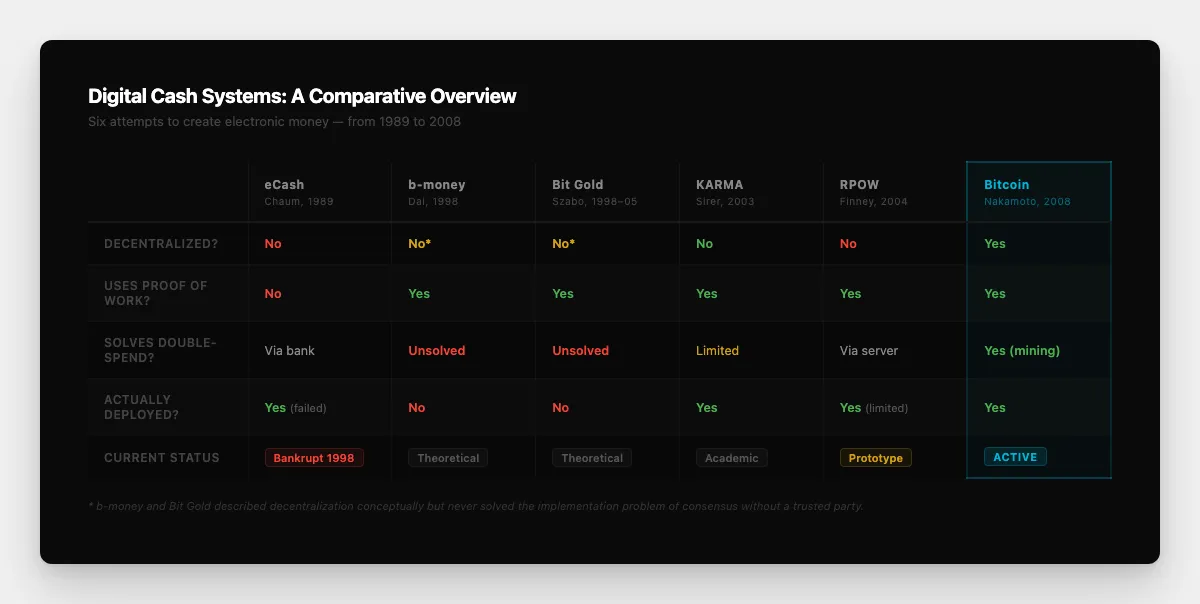The width and height of the screenshot is (1200, 604).
Task: Click the "Via server" cell under RPOW
Action: (869, 351)
